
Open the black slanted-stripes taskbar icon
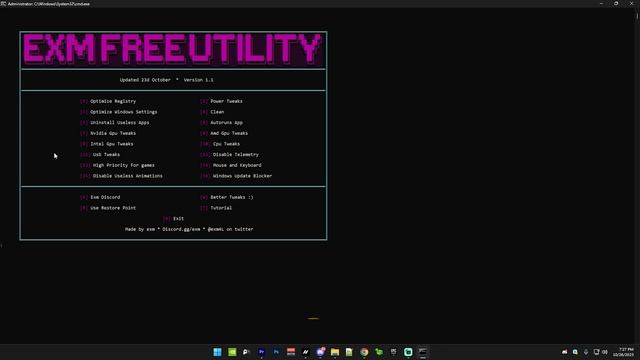pos(305,352)
